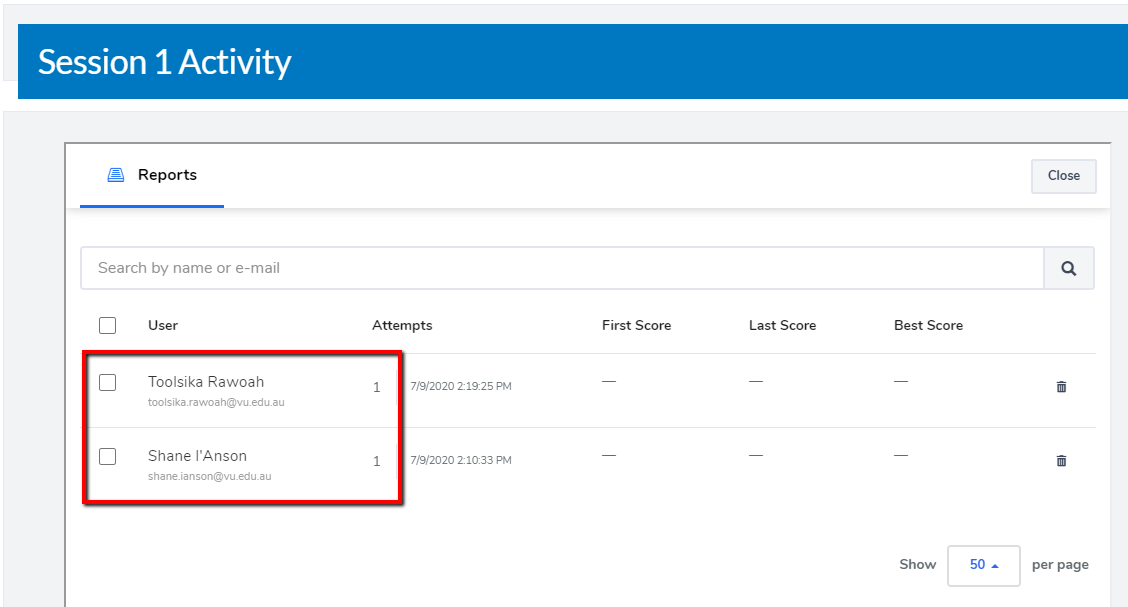Image resolution: width=1128 pixels, height=607 pixels.
Task: Open the 50 per page dropdown
Action: coord(983,565)
